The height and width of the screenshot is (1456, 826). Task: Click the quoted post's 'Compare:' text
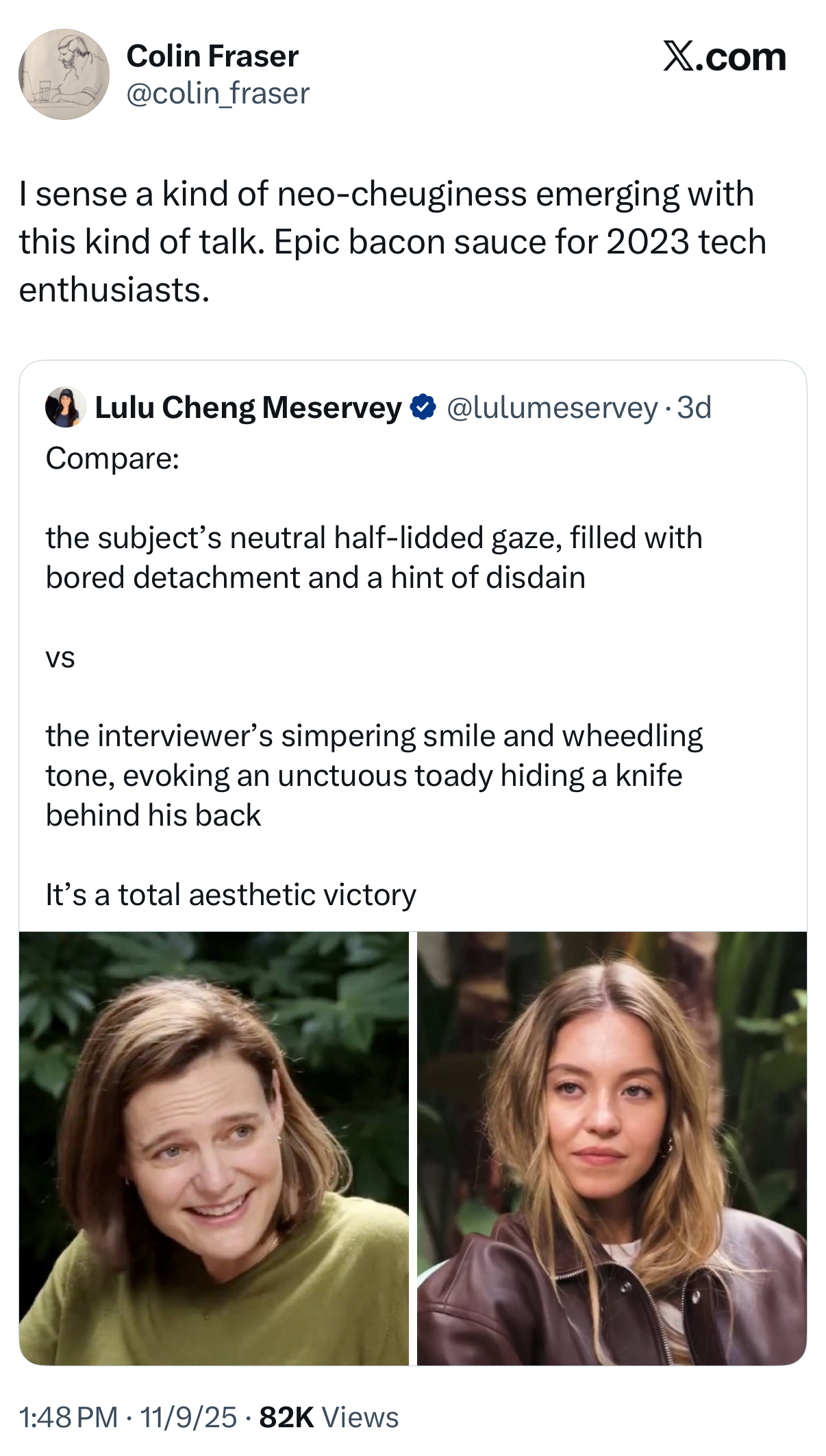pos(112,458)
